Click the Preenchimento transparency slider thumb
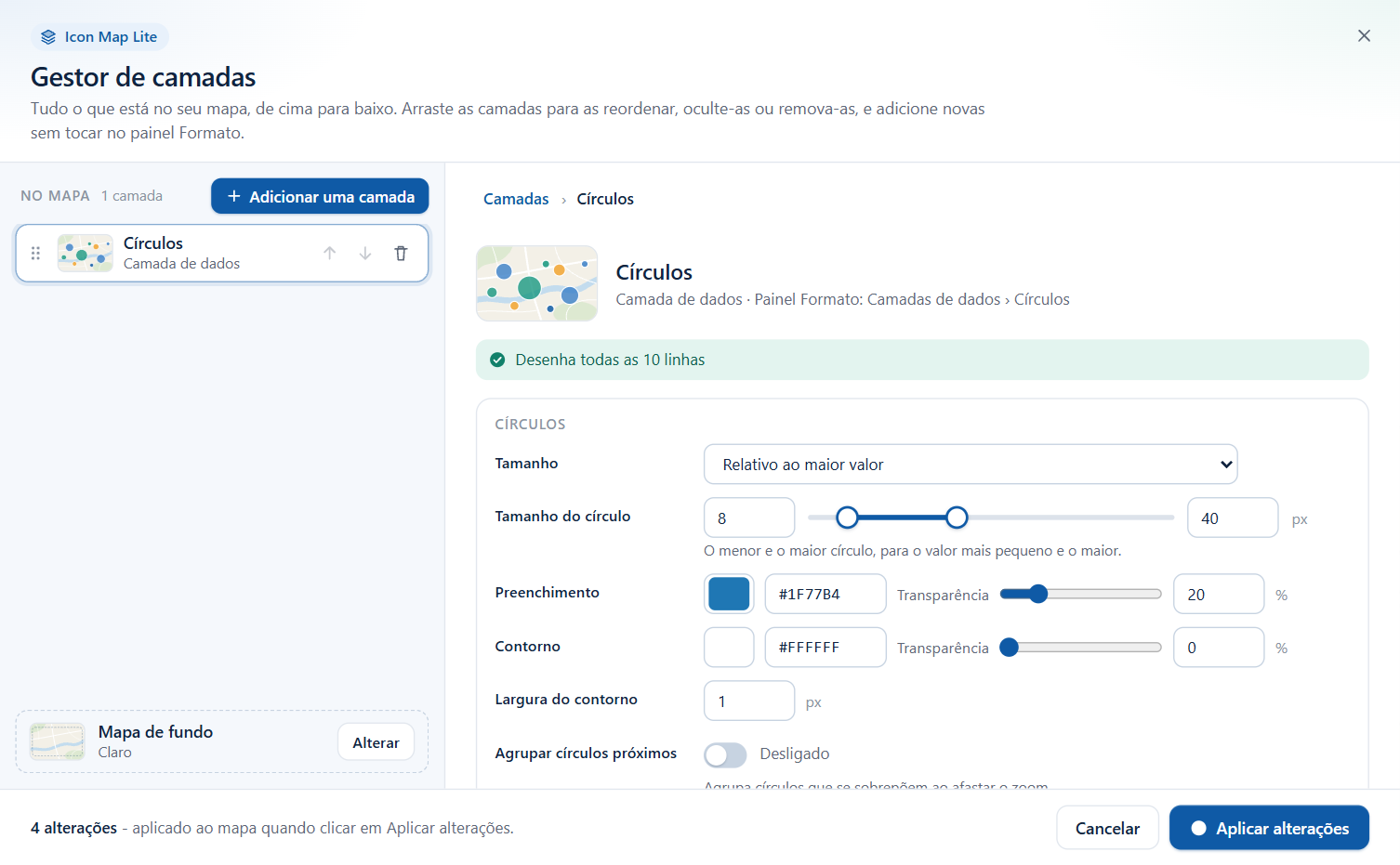 tap(1038, 594)
